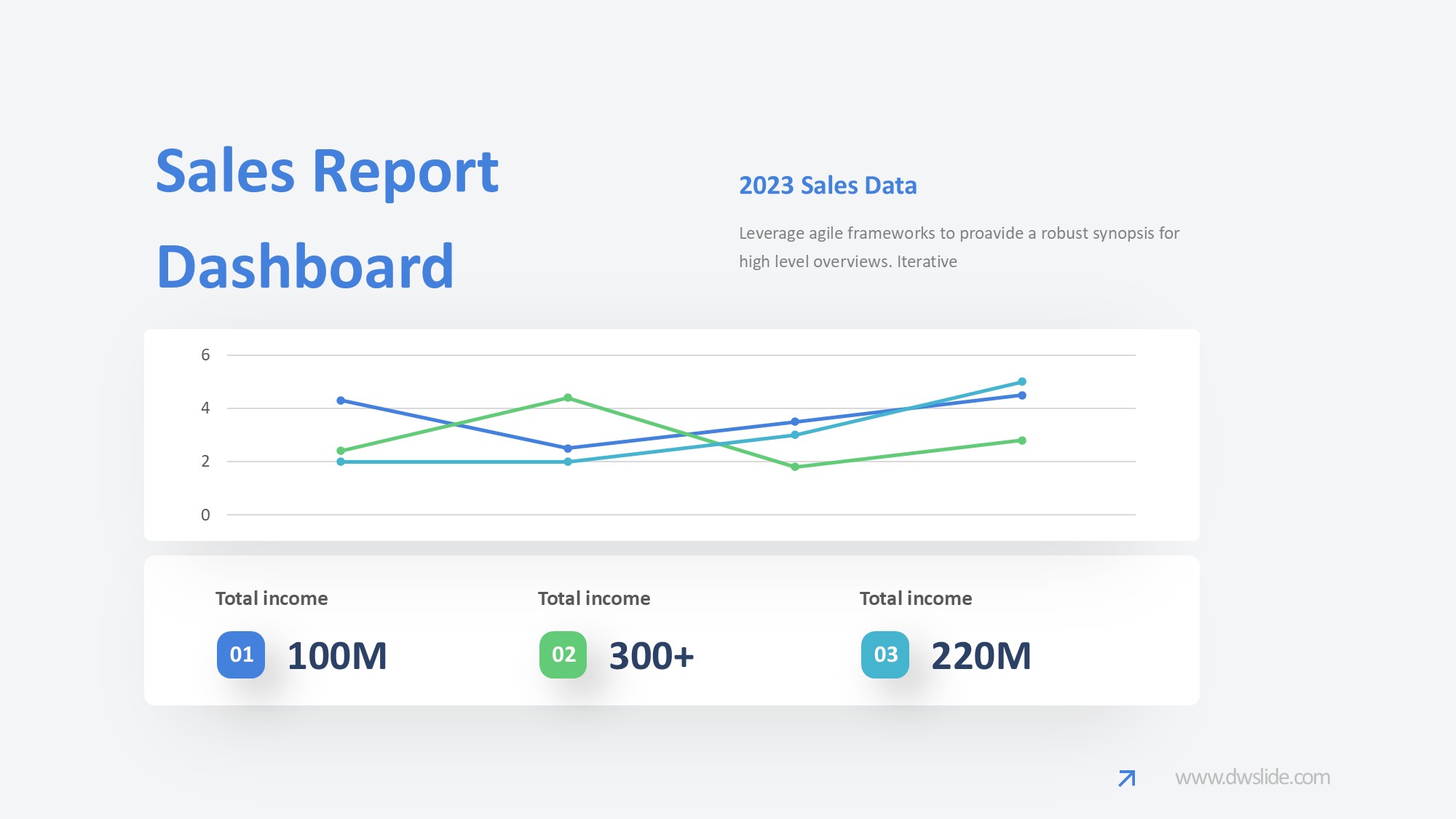This screenshot has width=1456, height=819.
Task: Click the green line's lowest data point
Action: coord(795,467)
